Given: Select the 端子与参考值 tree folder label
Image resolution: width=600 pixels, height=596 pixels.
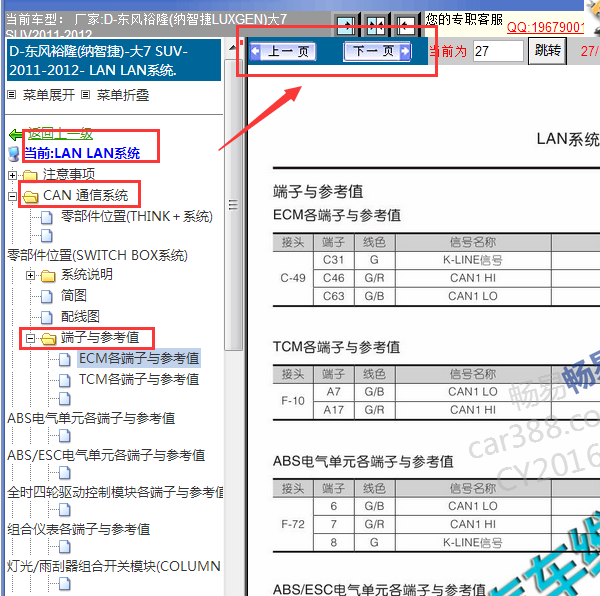Looking at the screenshot, I should pos(100,337).
